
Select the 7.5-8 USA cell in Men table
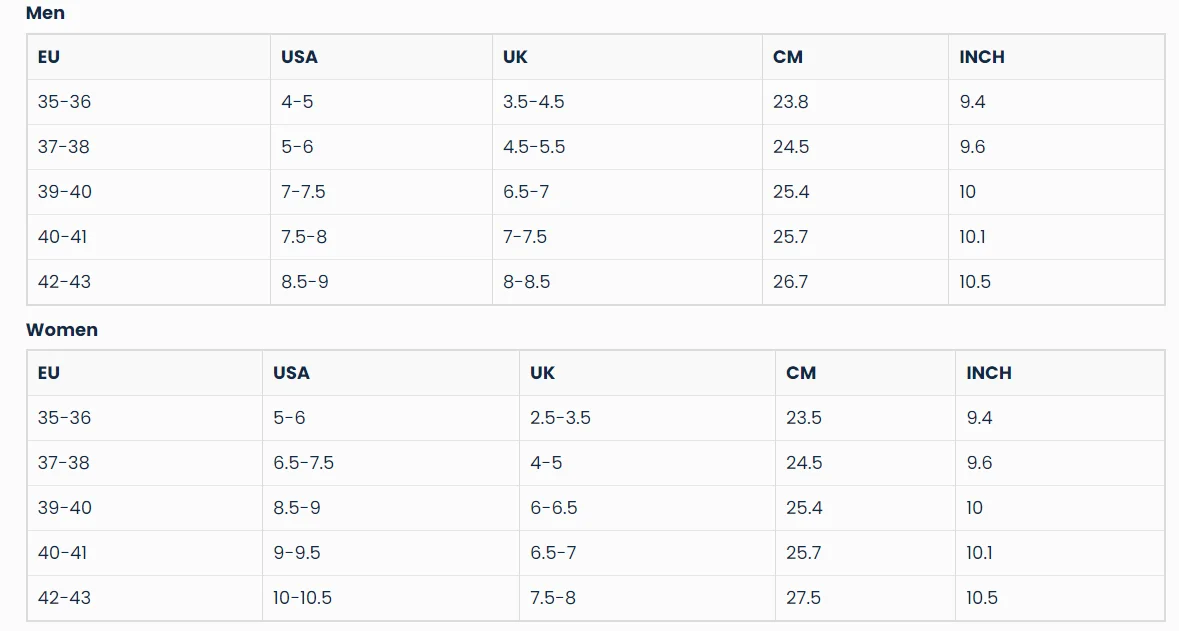(x=304, y=237)
